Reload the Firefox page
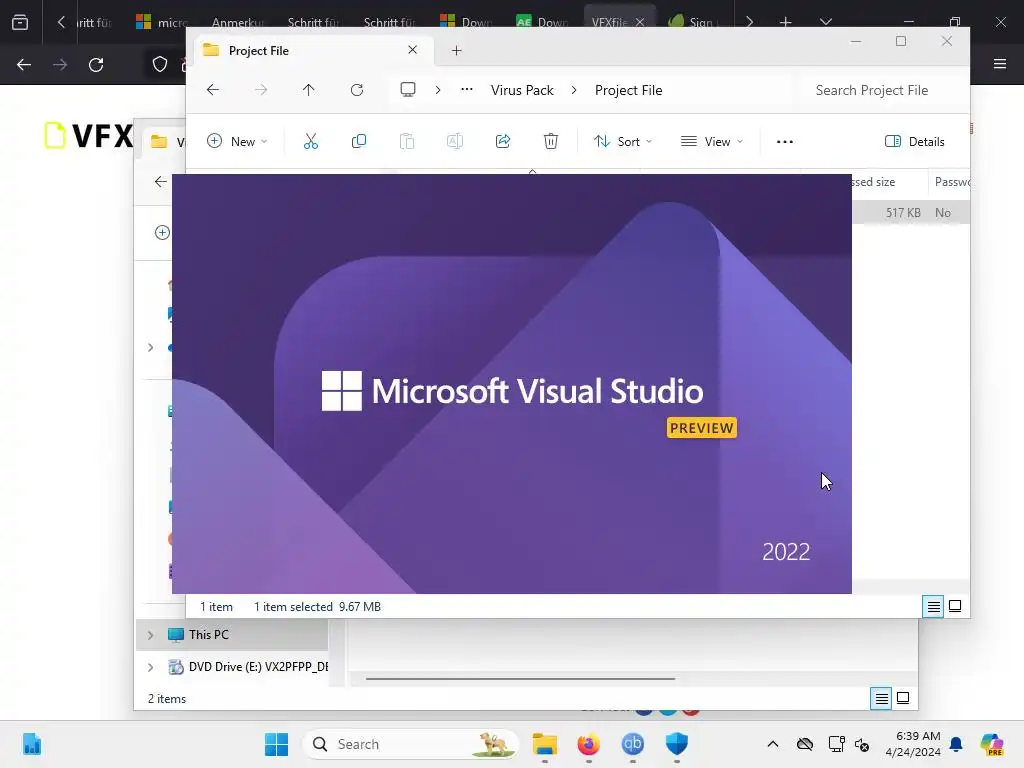The image size is (1024, 768). coord(96,65)
